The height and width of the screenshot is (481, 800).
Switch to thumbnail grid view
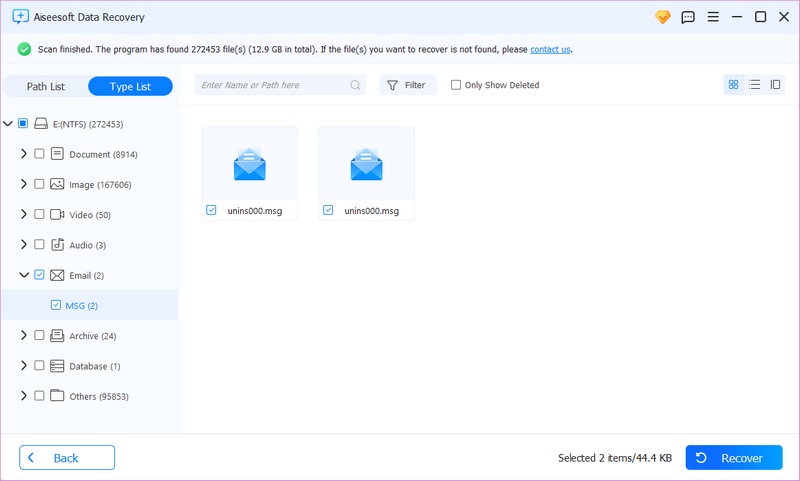[733, 85]
